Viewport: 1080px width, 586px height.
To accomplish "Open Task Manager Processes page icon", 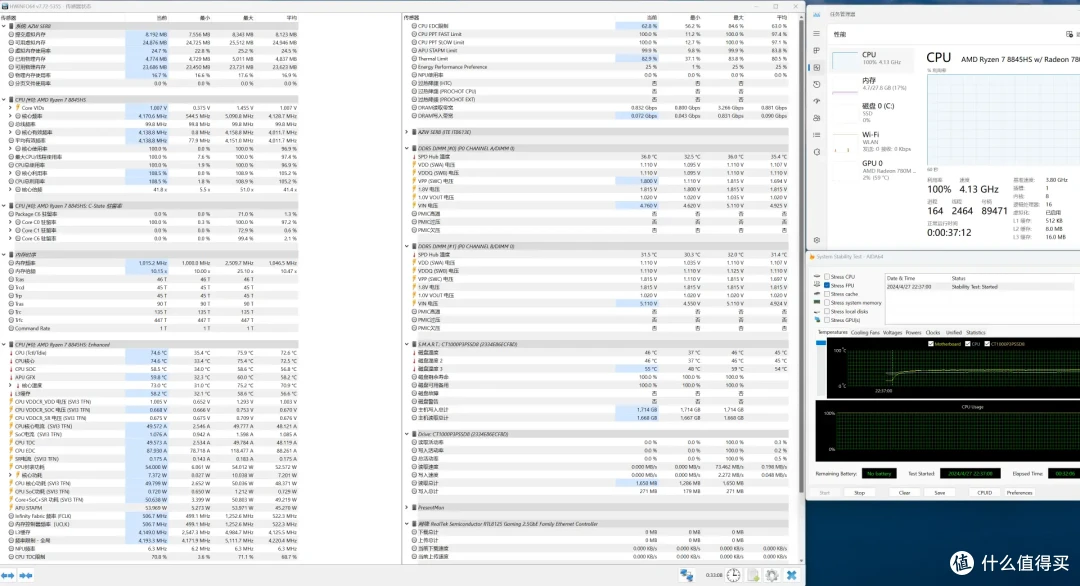I will coord(816,51).
